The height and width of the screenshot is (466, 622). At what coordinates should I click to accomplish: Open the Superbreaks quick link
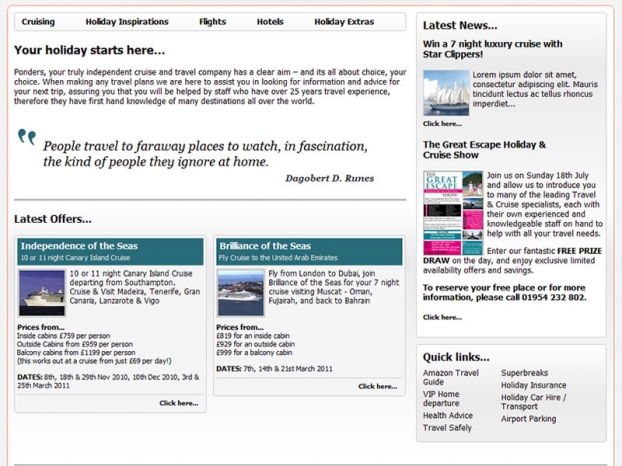(524, 373)
